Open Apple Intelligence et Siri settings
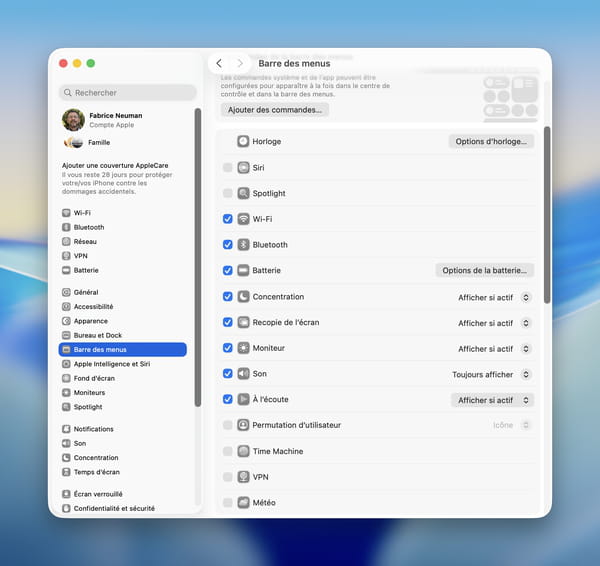Viewport: 600px width, 566px height. (x=111, y=364)
